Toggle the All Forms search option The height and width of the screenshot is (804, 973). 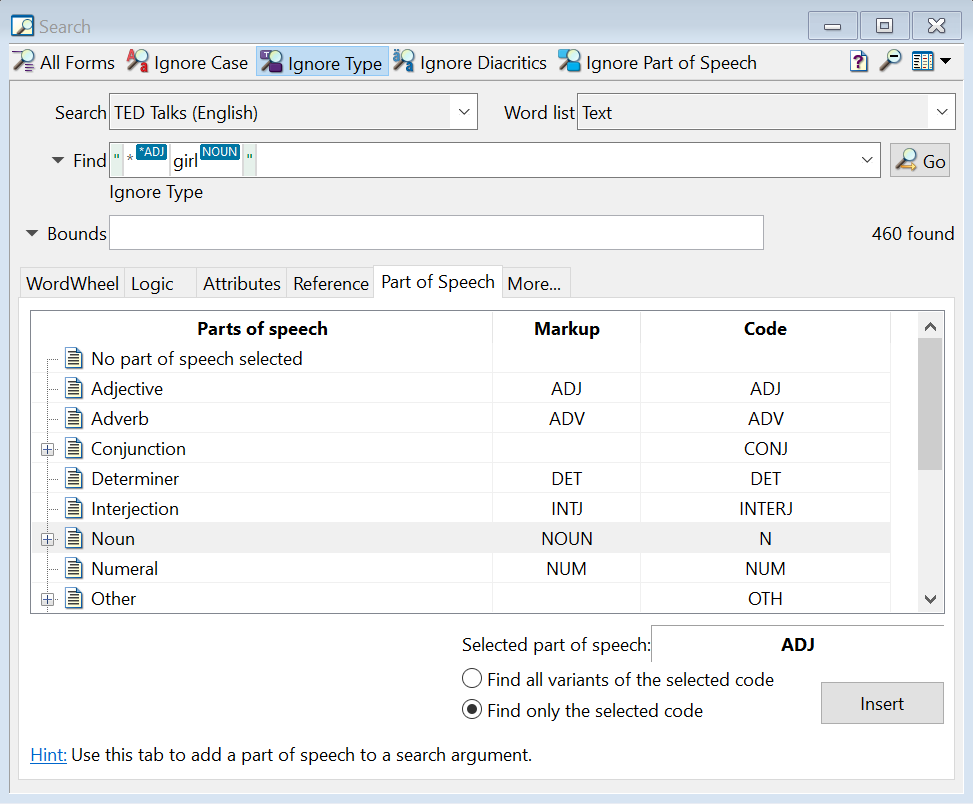coord(64,62)
